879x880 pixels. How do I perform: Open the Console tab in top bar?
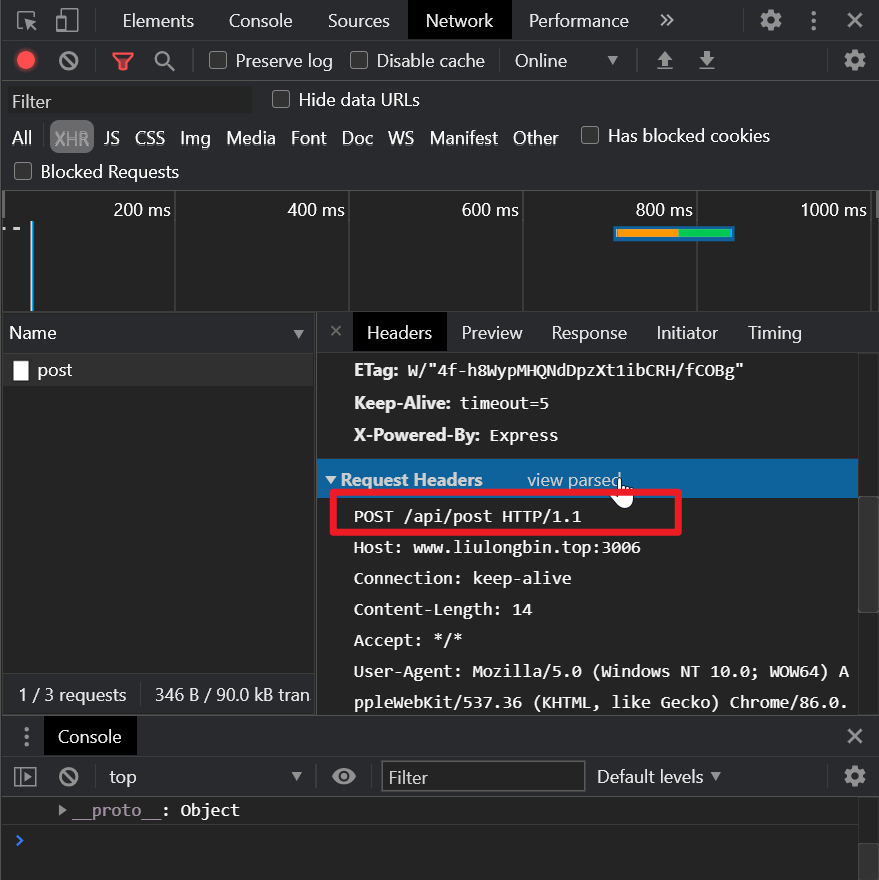click(260, 21)
